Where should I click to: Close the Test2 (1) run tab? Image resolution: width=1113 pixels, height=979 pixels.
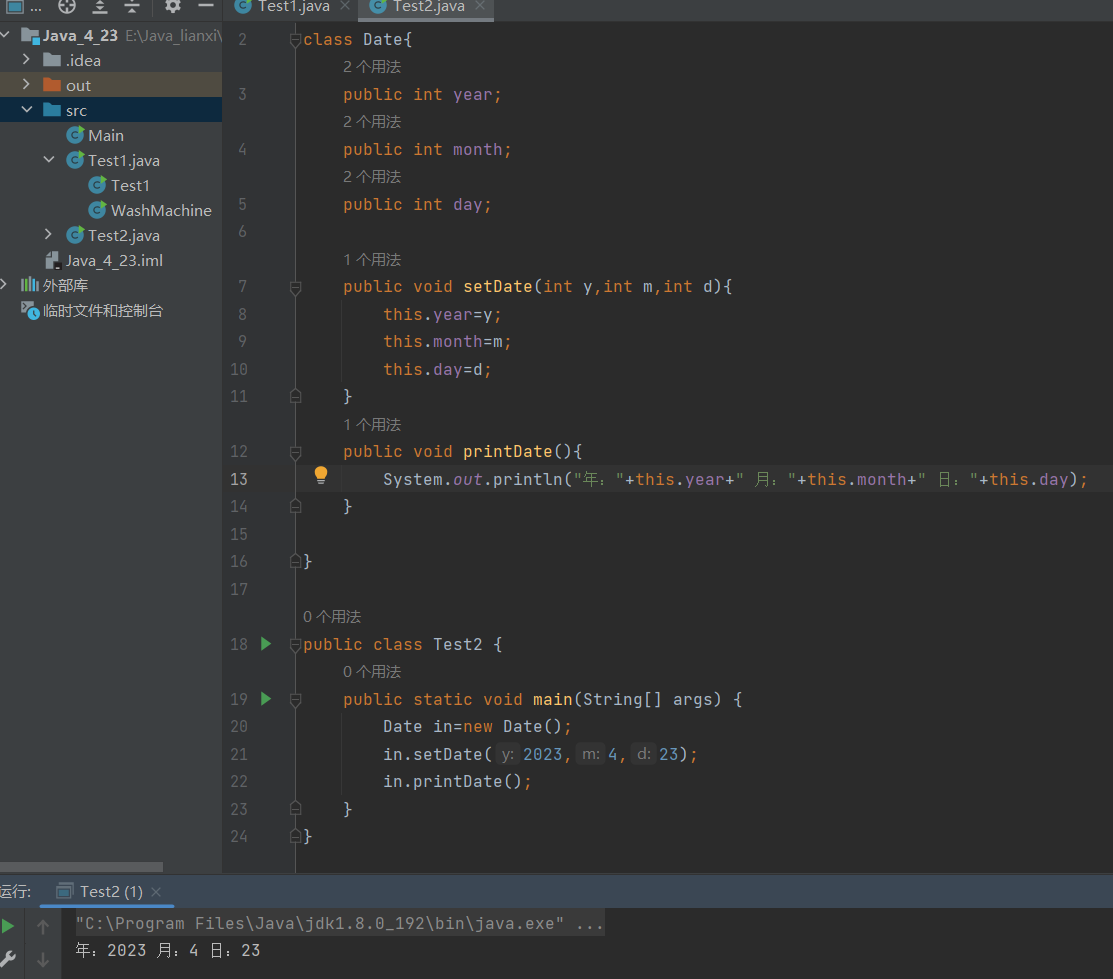tap(156, 891)
